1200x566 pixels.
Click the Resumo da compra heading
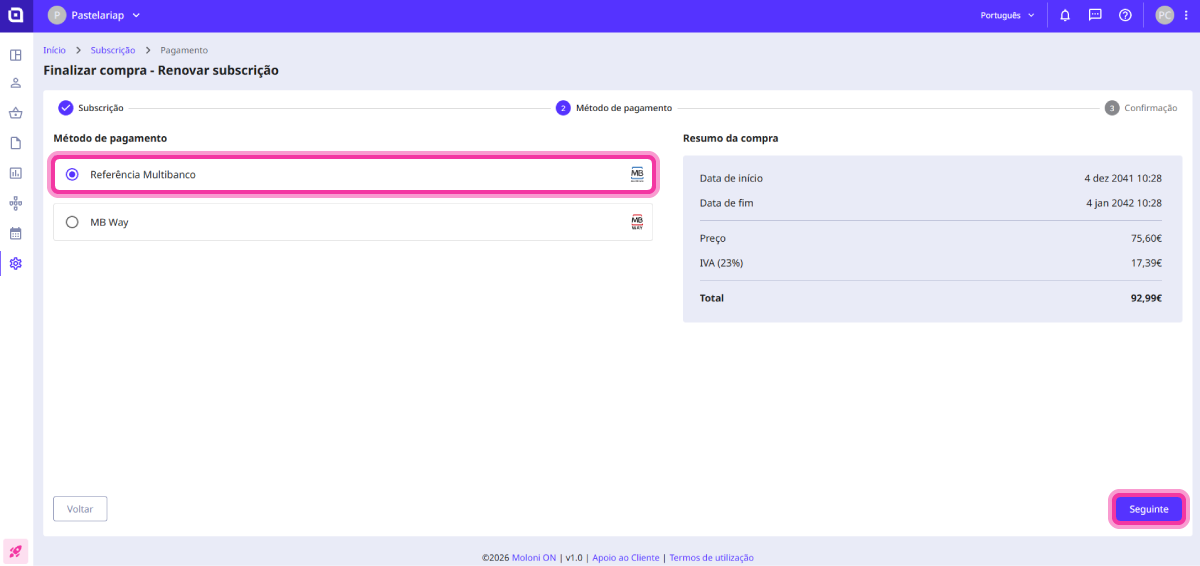click(730, 138)
